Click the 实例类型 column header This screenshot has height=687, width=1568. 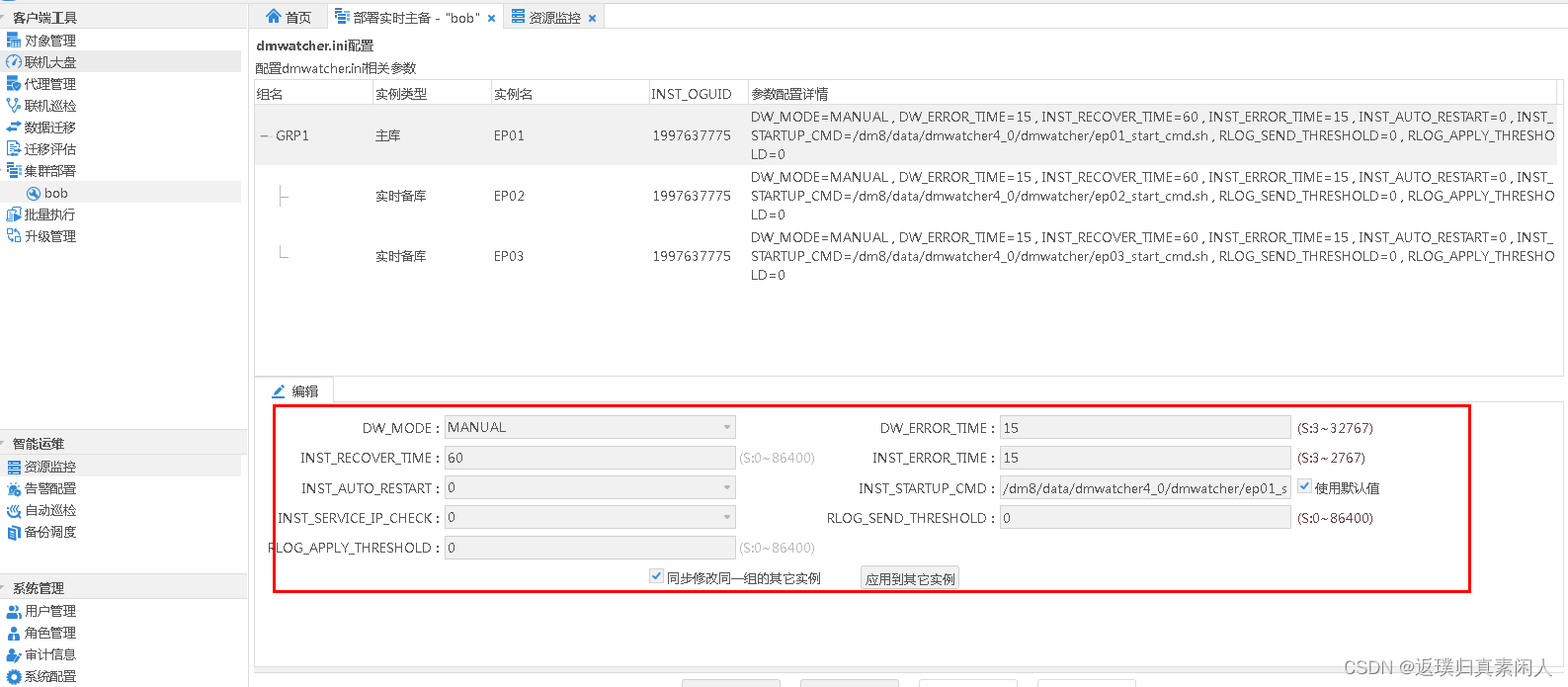(x=432, y=94)
